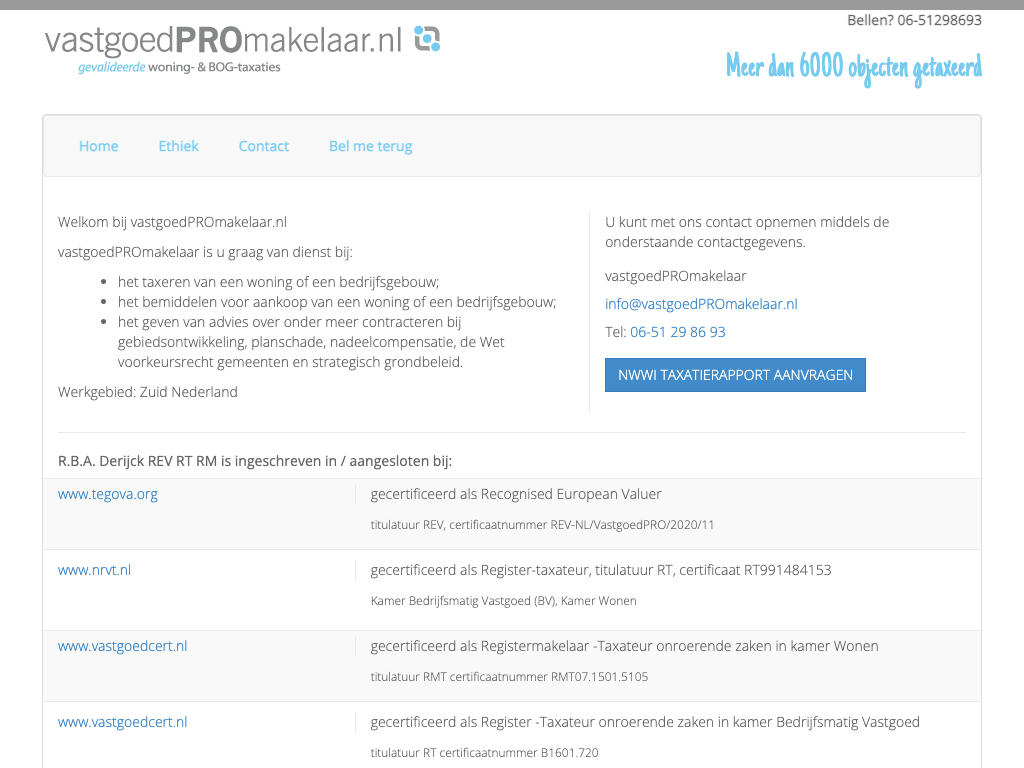Open www.vastgoedcert.nl in the kamer Wonen row
The width and height of the screenshot is (1024, 768).
tap(122, 646)
